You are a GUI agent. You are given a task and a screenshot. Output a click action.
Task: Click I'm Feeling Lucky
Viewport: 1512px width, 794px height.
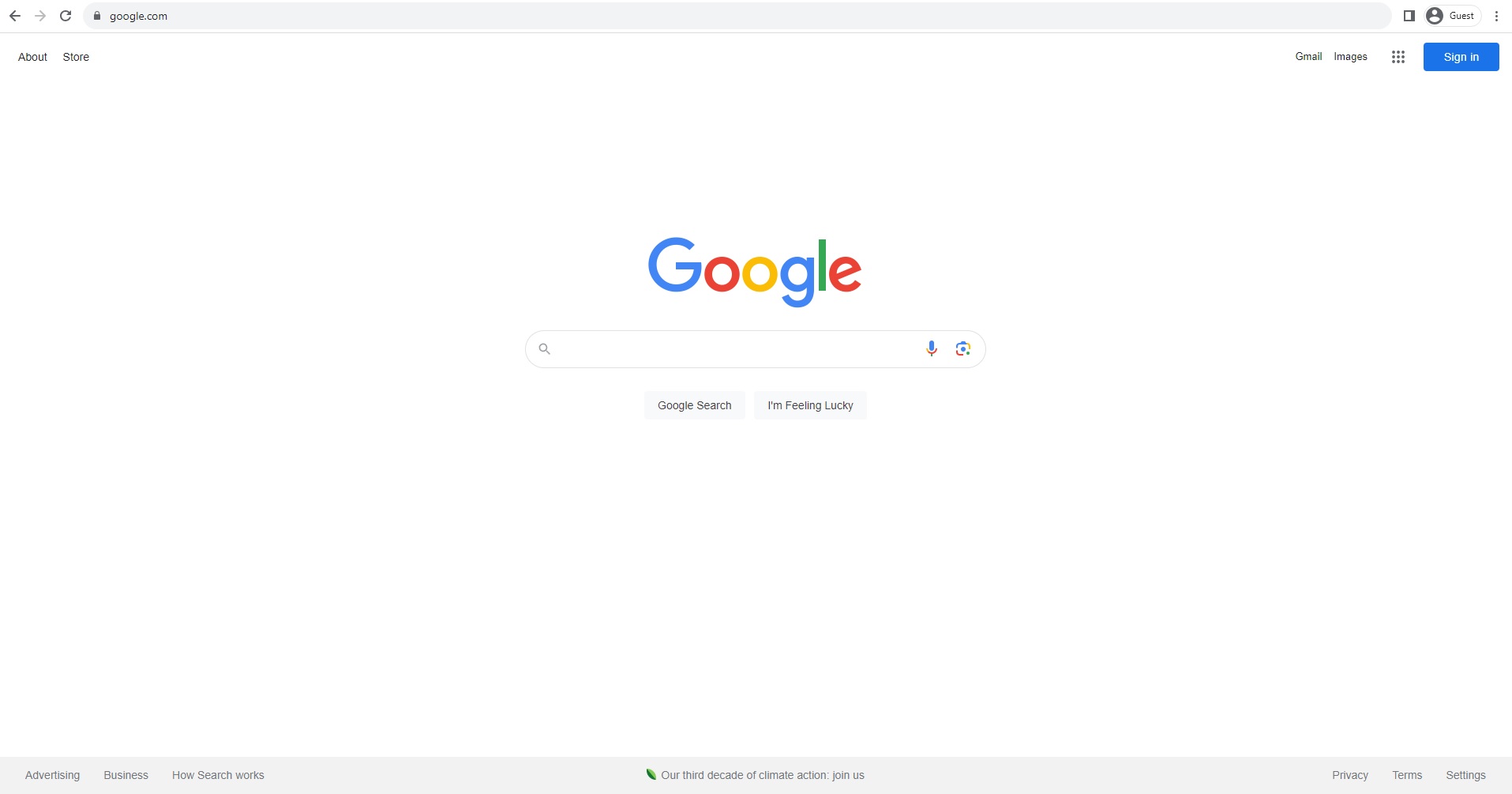point(810,405)
